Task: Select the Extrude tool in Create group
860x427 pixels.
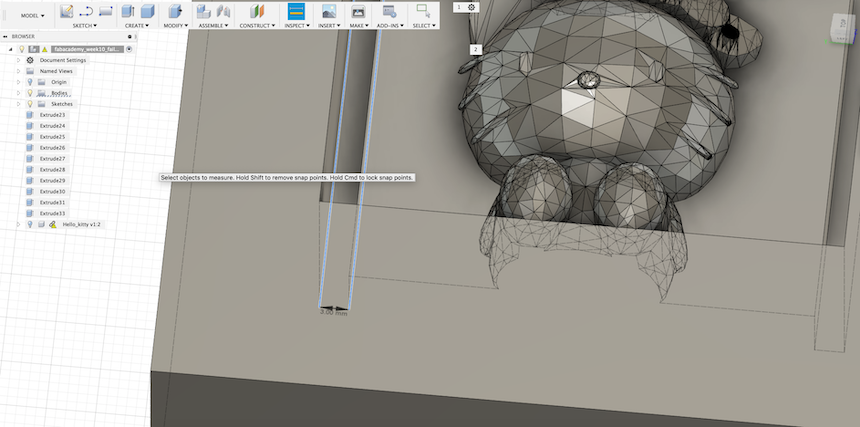Action: tap(129, 11)
